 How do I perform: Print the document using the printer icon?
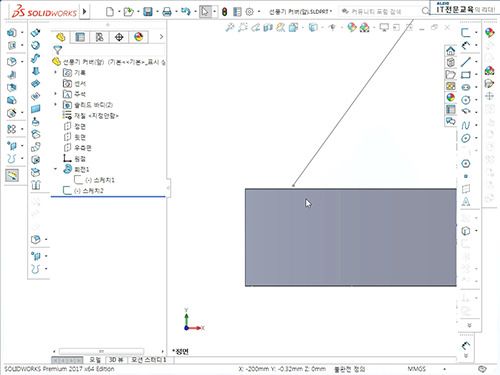click(x=167, y=12)
